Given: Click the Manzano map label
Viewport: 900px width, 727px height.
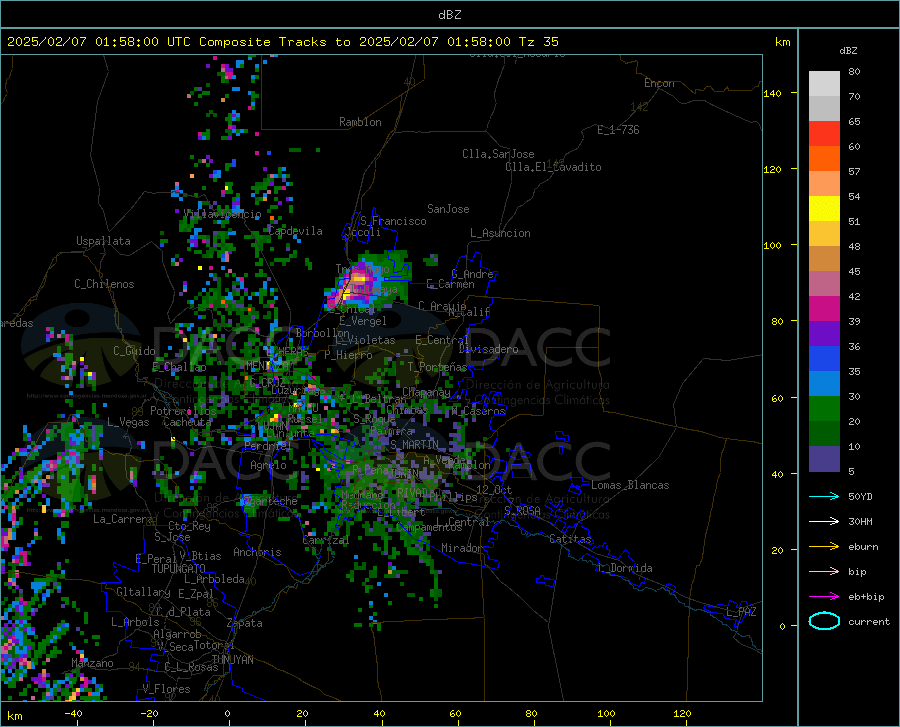Looking at the screenshot, I should [x=92, y=663].
